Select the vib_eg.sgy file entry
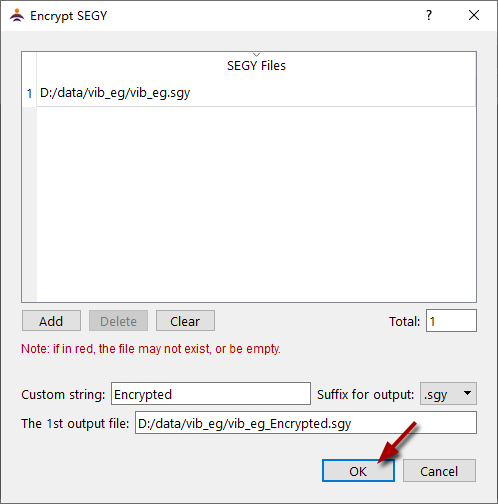Screen dimensions: 498x504 tap(256, 93)
